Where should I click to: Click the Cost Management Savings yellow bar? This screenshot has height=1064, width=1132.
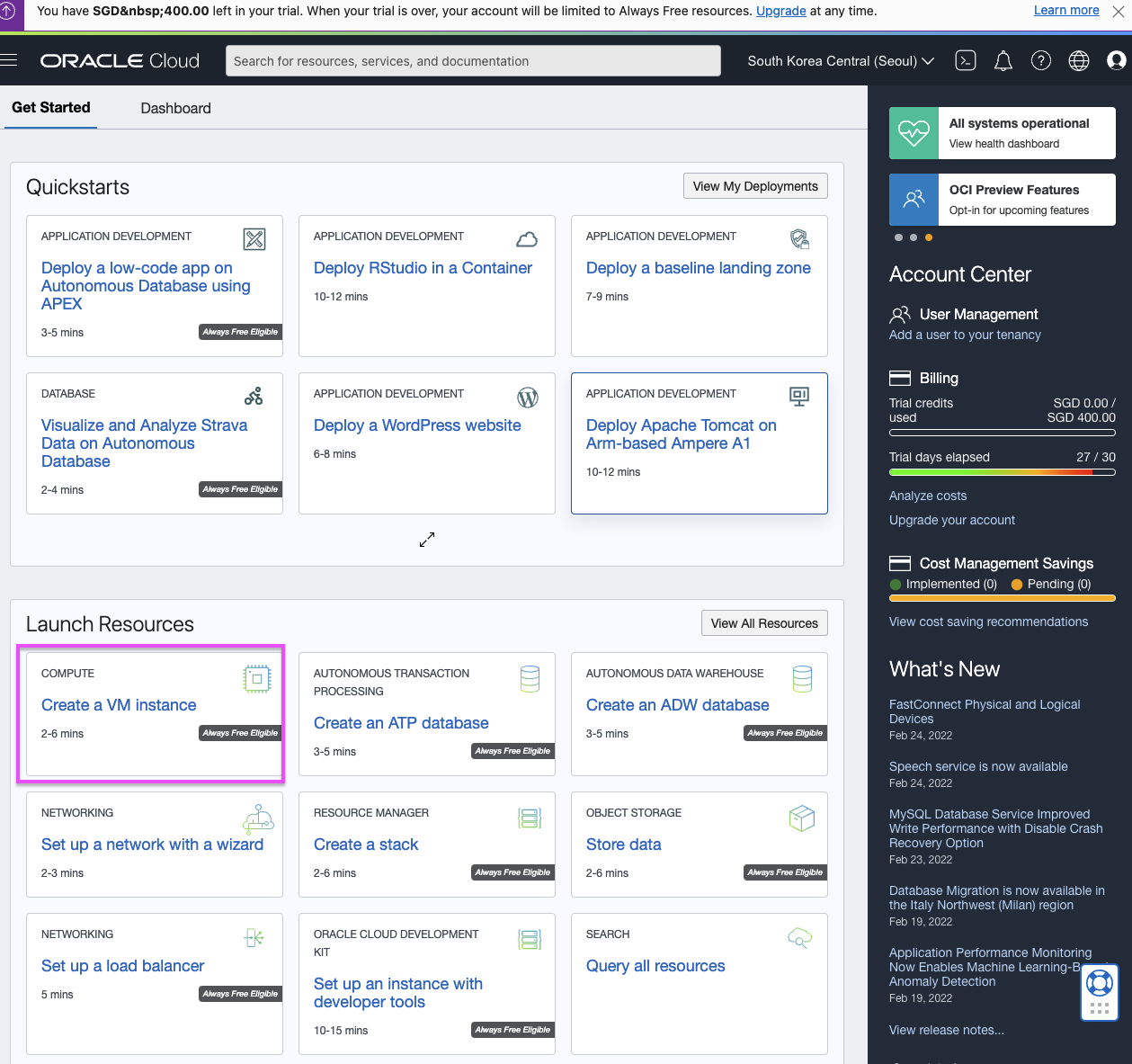coord(1003,597)
